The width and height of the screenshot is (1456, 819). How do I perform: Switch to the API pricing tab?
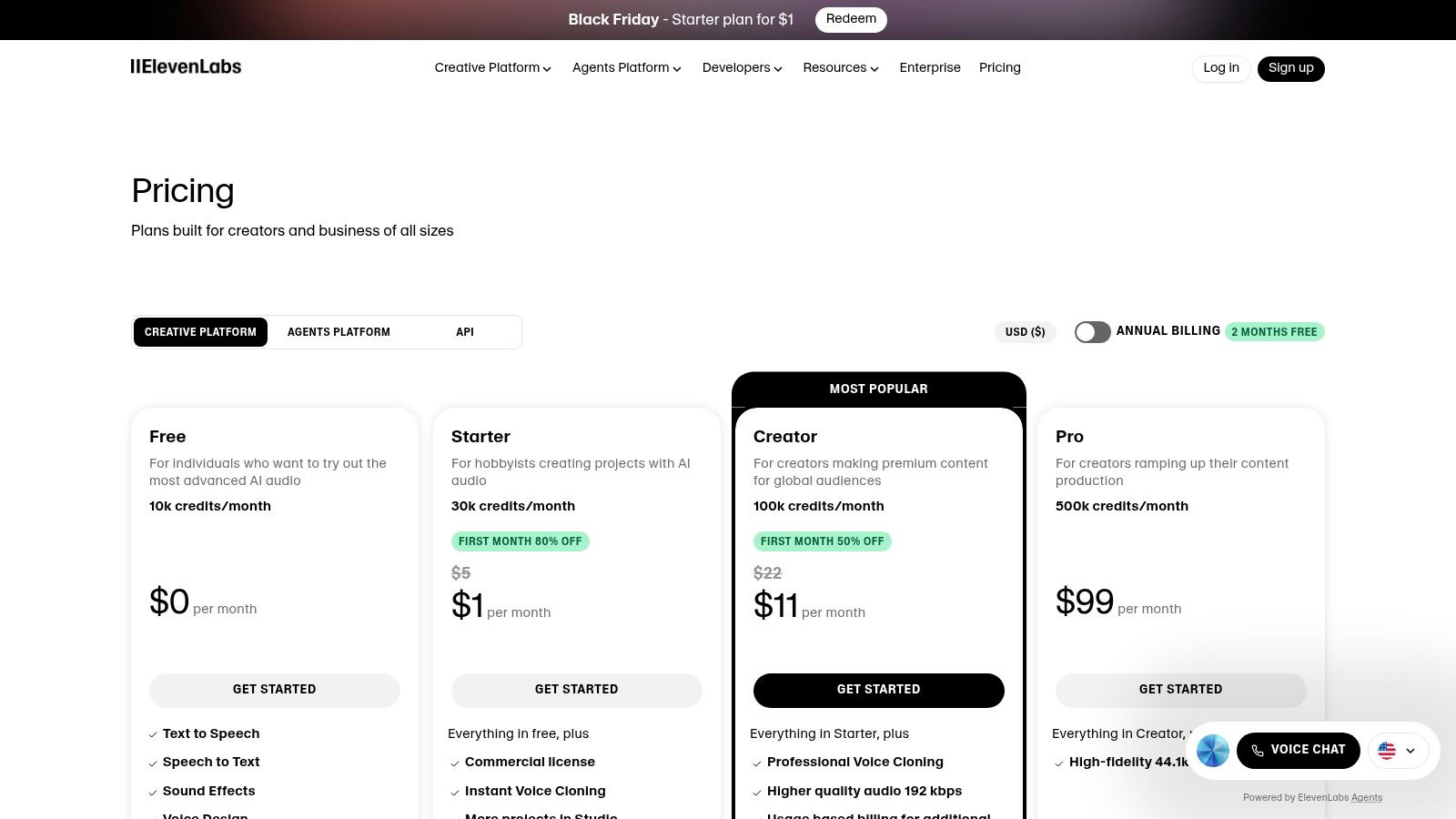[x=464, y=331]
